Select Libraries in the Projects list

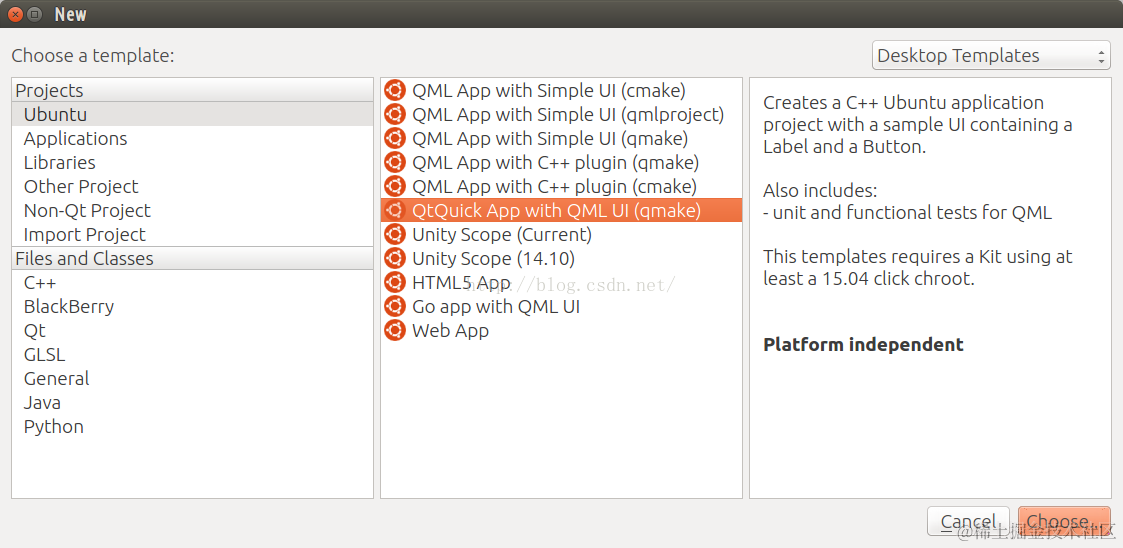pos(60,163)
